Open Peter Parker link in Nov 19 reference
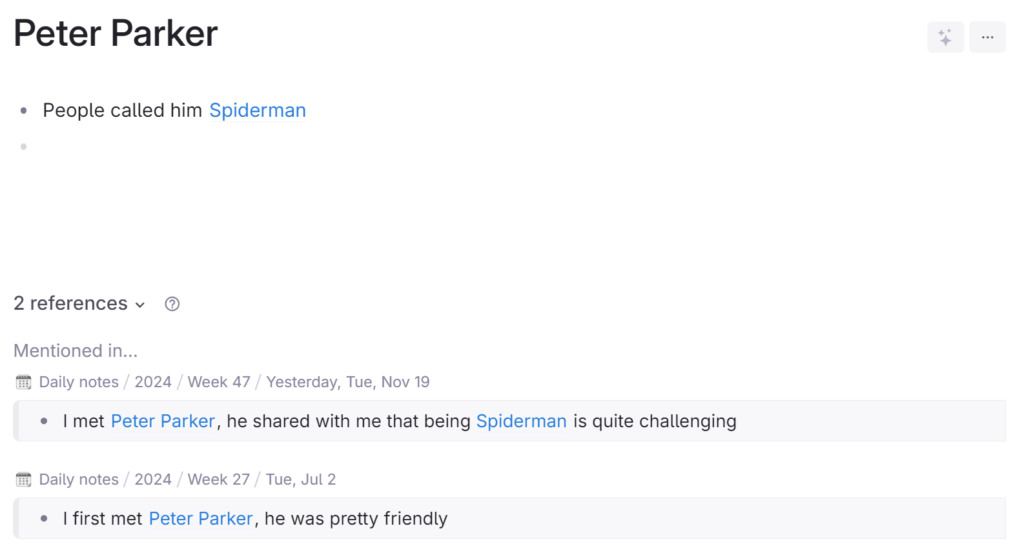 coord(162,421)
